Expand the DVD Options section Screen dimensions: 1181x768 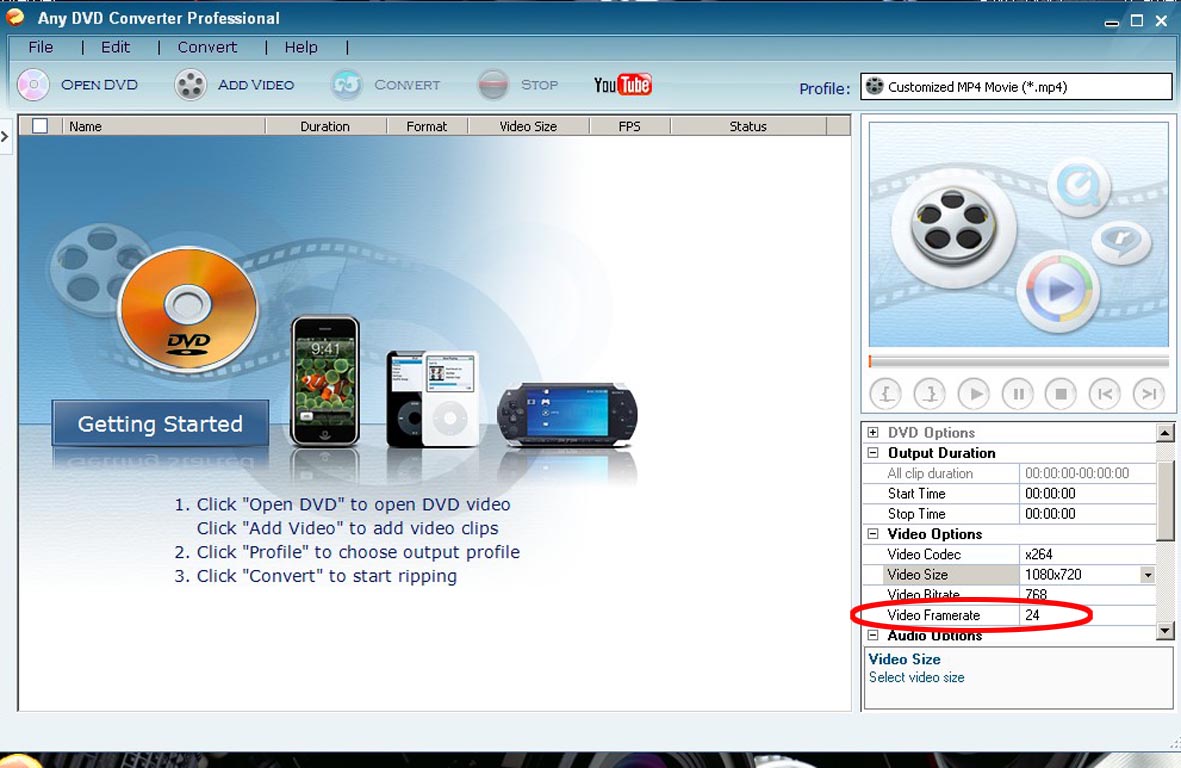(873, 433)
